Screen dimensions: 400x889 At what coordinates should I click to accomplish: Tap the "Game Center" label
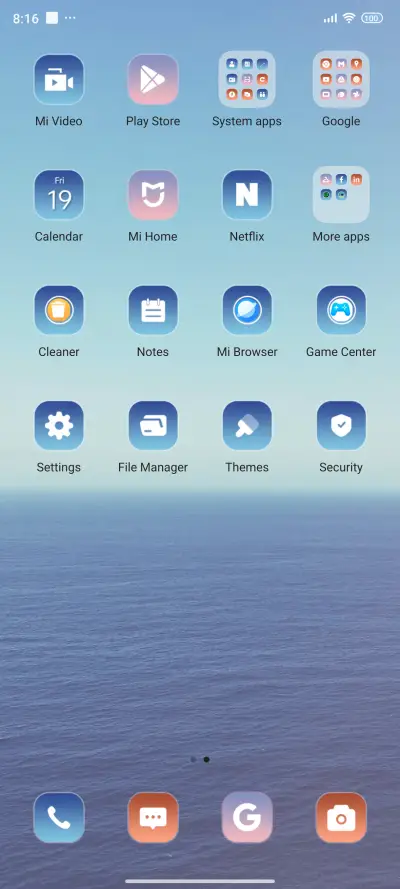(x=341, y=352)
